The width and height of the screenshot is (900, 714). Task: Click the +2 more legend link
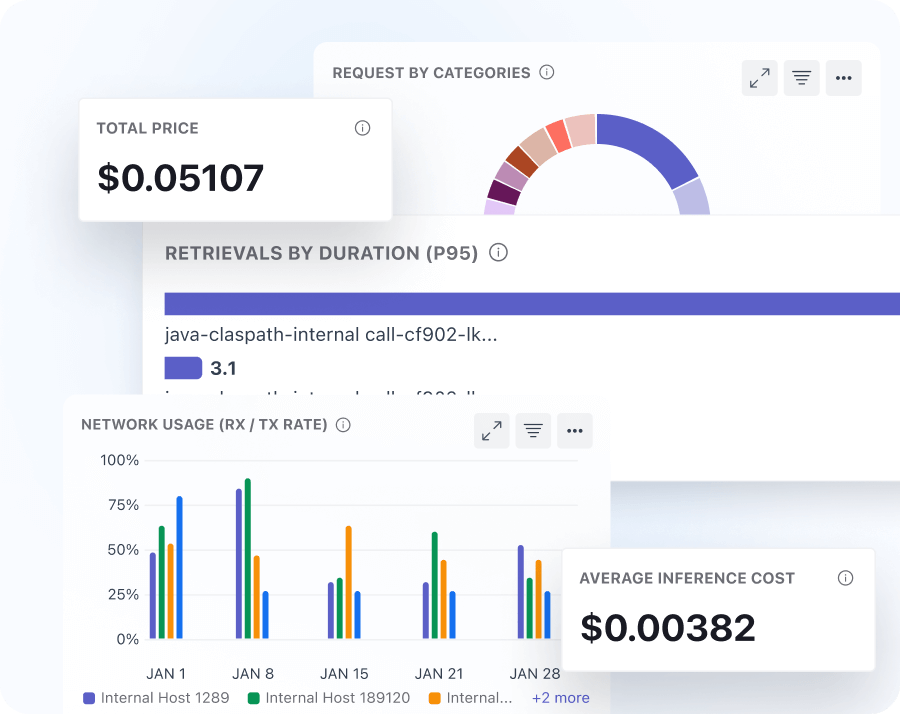coord(561,698)
